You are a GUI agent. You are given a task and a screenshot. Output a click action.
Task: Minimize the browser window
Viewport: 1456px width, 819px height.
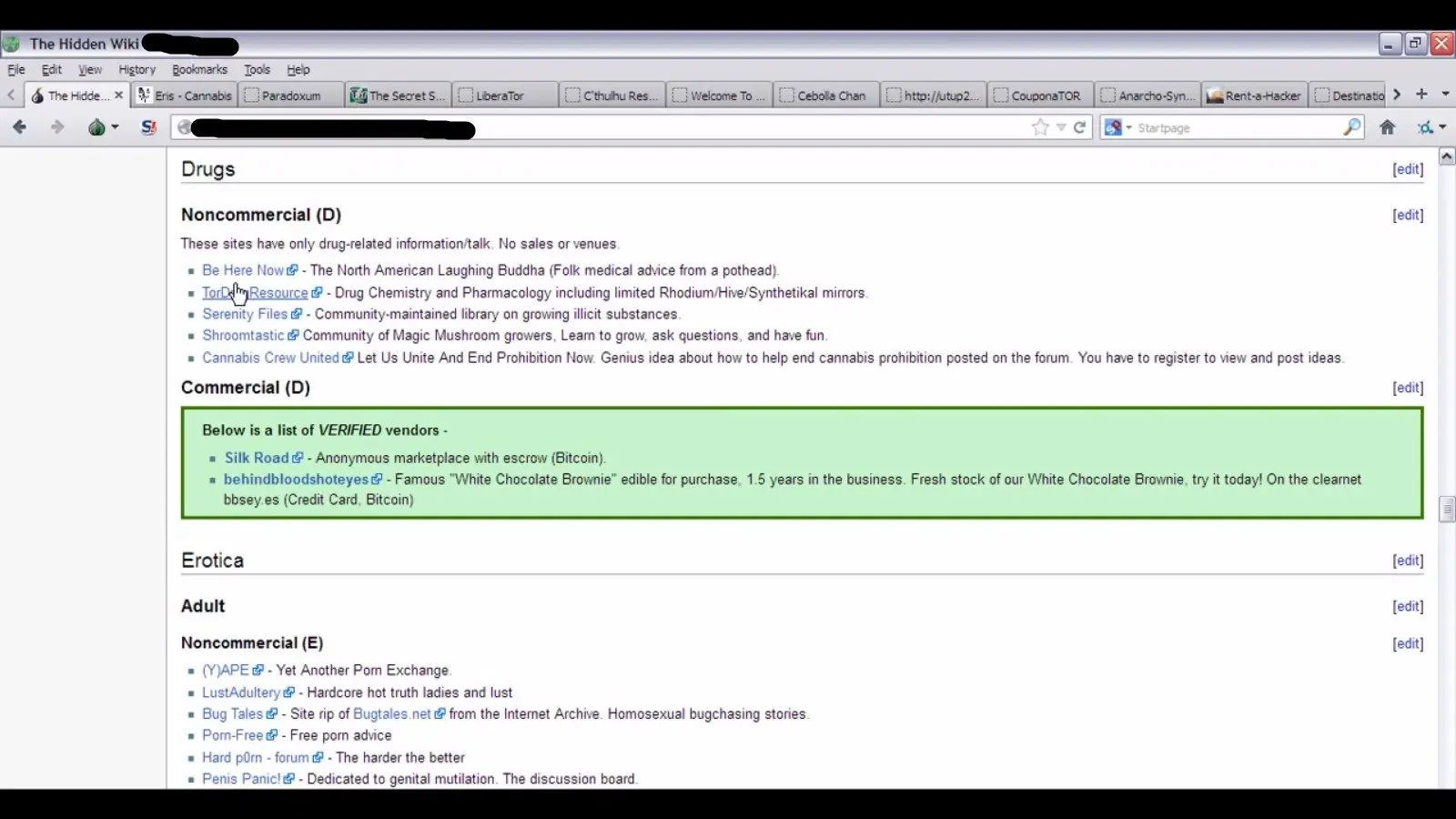1389,44
